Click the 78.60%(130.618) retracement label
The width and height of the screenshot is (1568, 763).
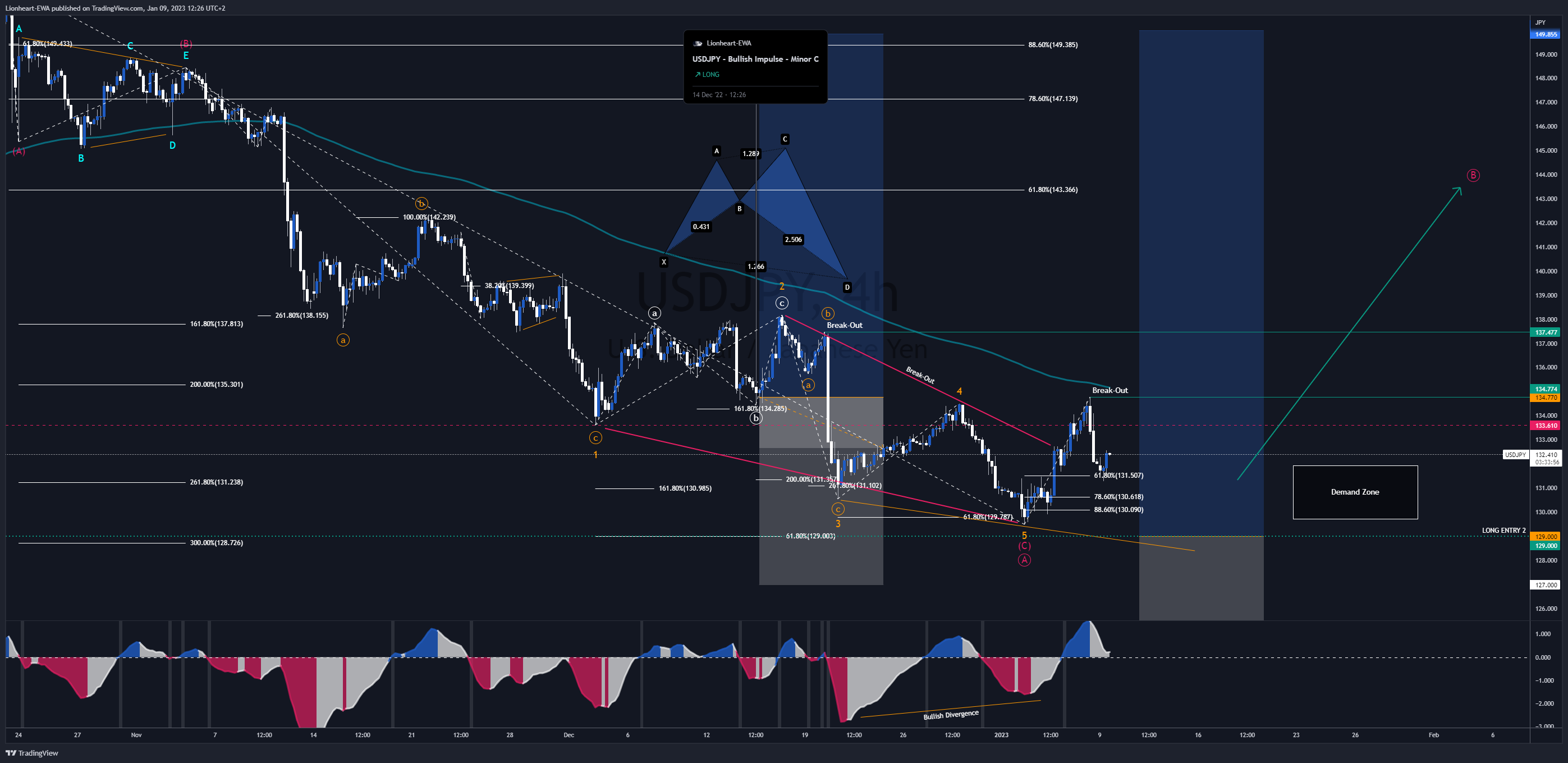click(1118, 497)
